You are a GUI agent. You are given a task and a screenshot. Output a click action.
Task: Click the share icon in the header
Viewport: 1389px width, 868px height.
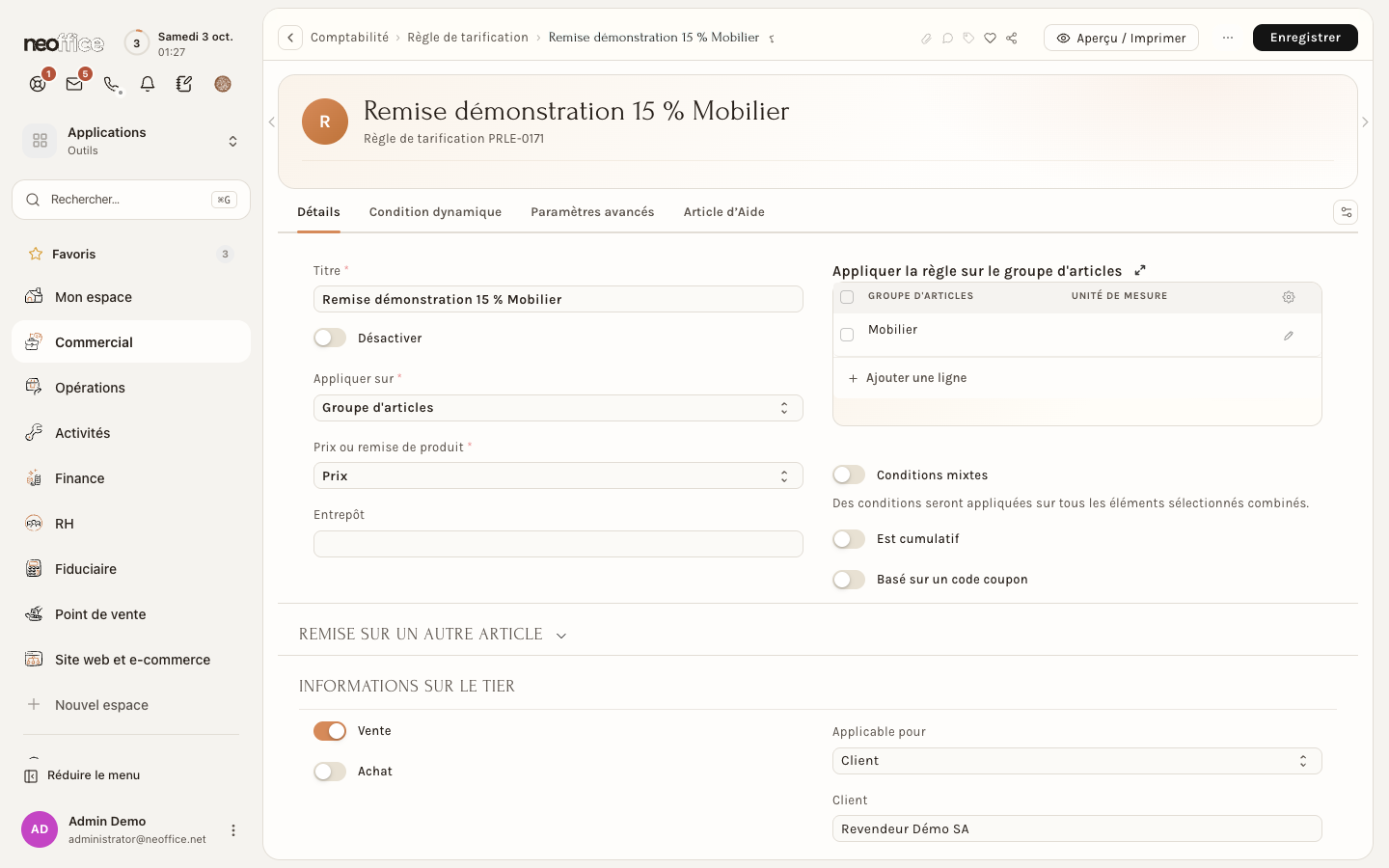click(1011, 39)
